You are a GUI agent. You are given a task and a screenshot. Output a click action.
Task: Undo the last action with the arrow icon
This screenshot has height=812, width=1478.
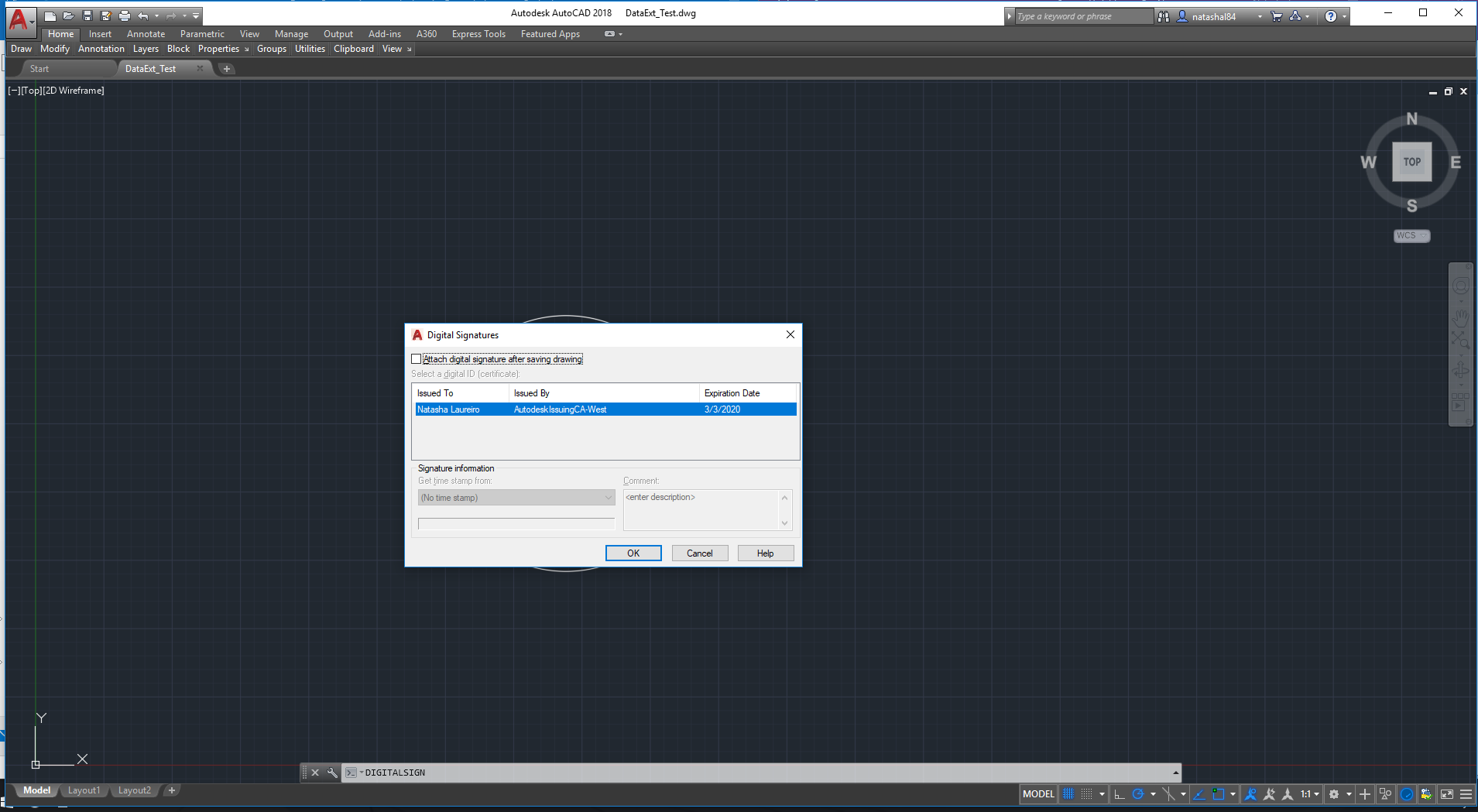click(x=143, y=15)
